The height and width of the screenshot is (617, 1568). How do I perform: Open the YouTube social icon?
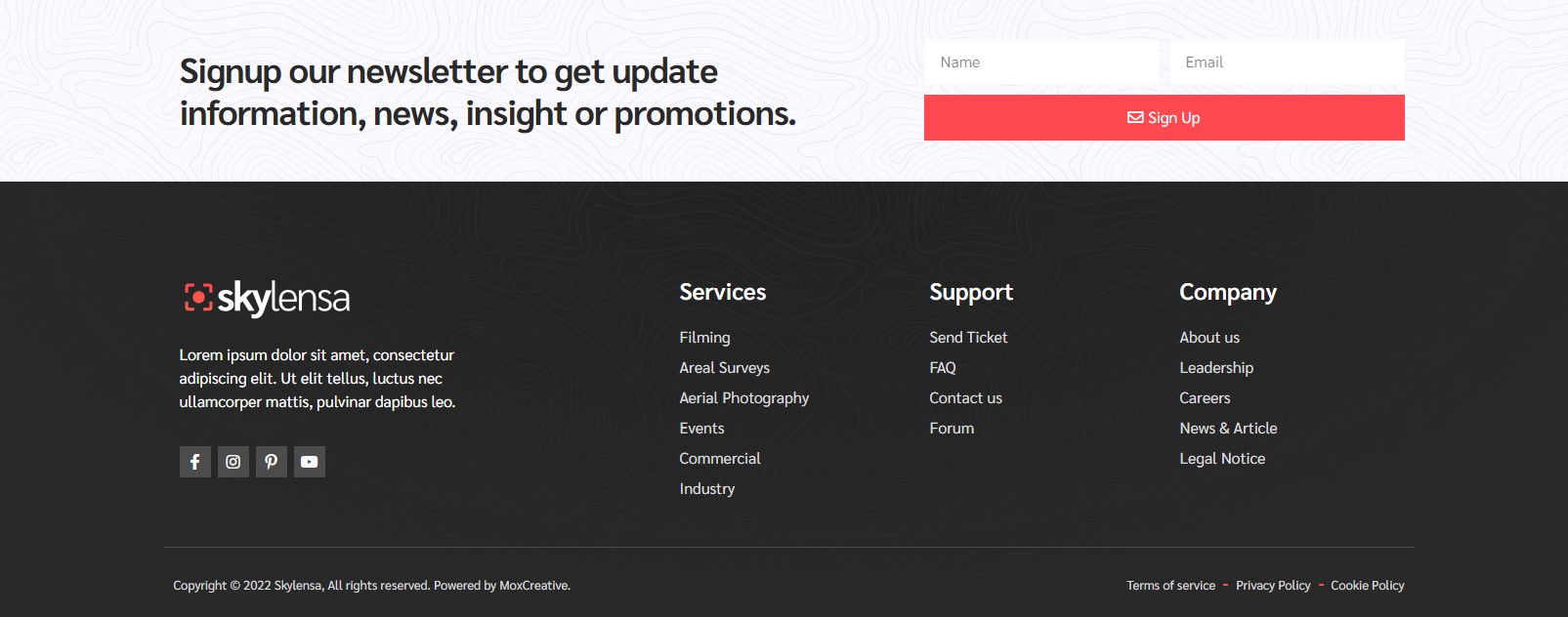310,462
